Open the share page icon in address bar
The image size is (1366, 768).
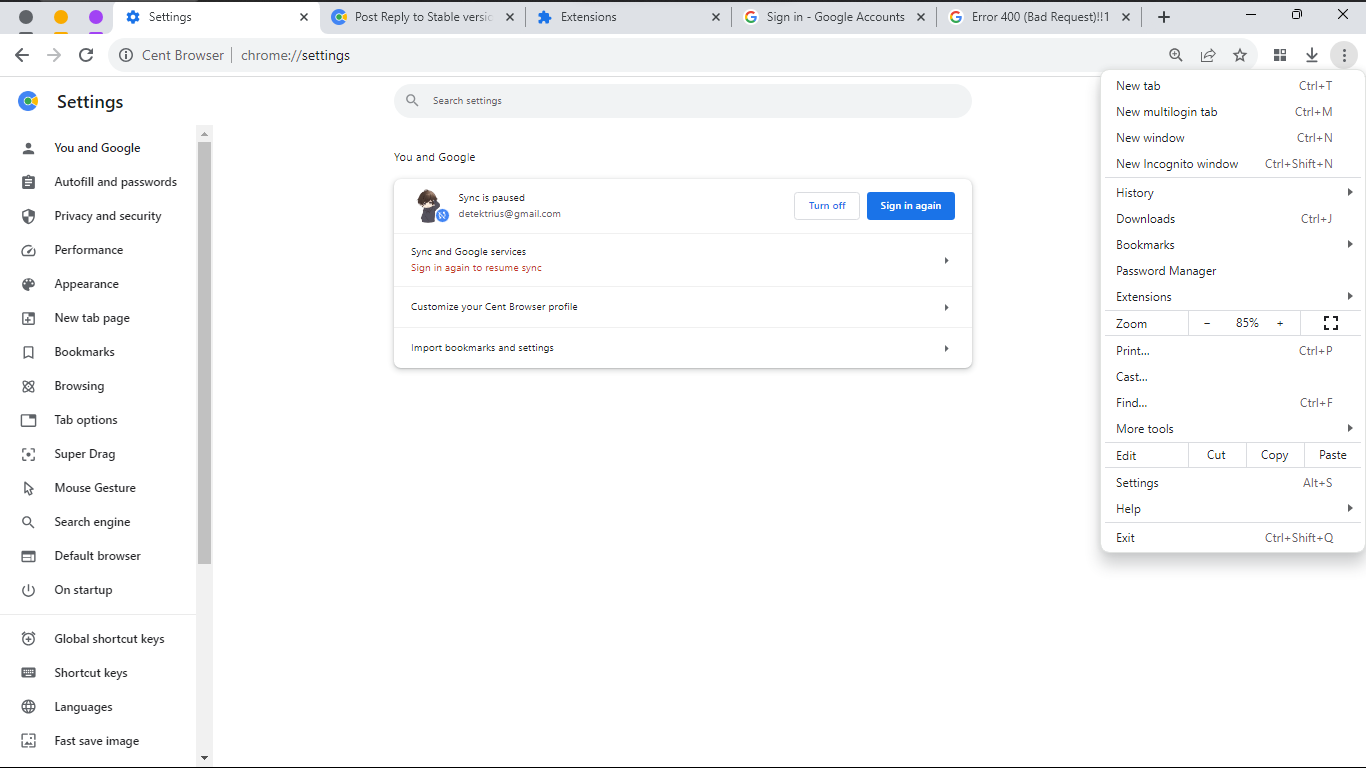[x=1208, y=55]
